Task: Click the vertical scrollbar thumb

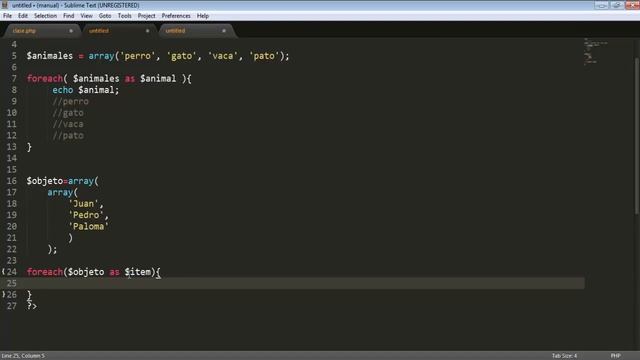Action: point(637,136)
